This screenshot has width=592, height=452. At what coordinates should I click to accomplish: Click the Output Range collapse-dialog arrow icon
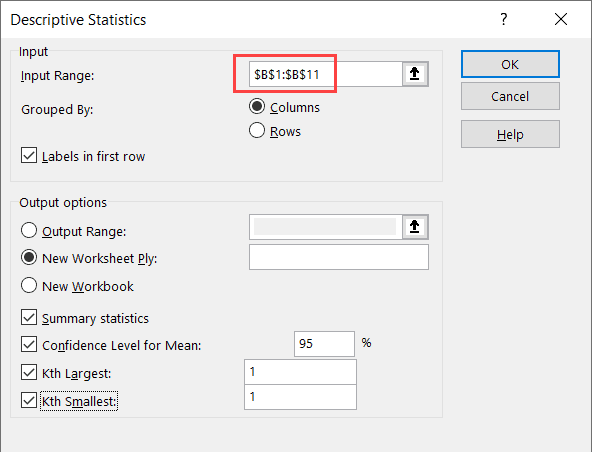point(415,227)
